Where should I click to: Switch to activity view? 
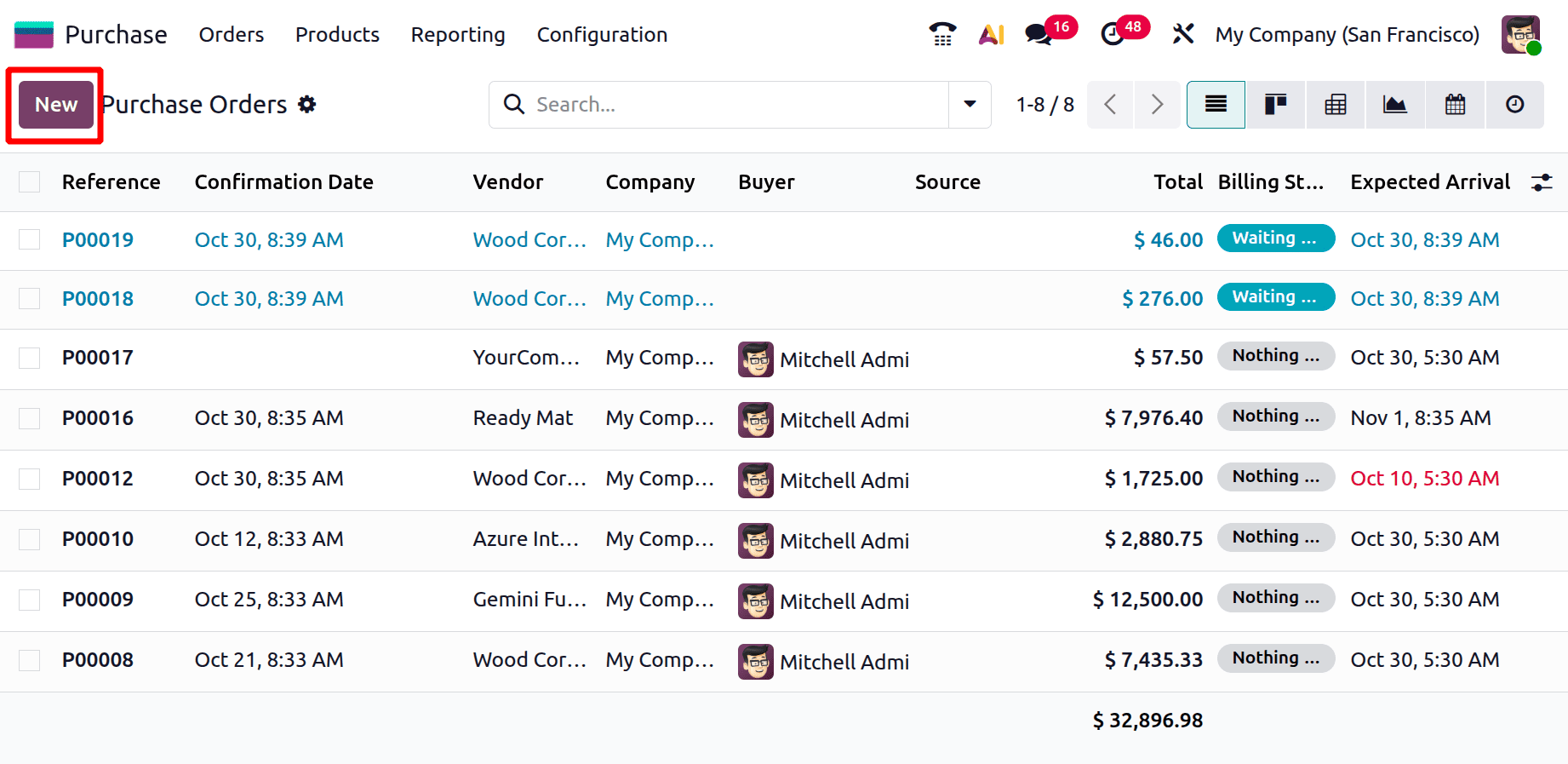click(x=1515, y=105)
